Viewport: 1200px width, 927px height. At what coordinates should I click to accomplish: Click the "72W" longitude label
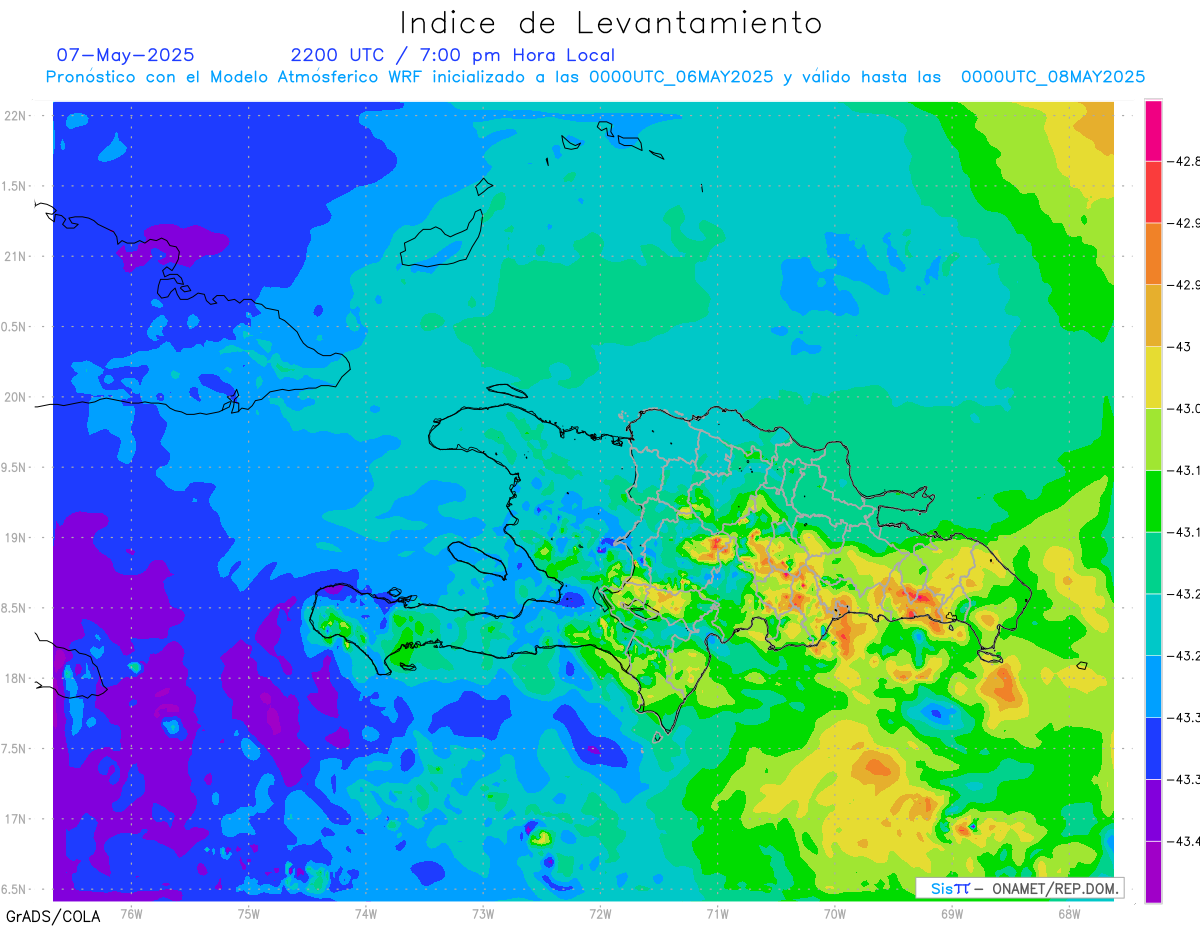tap(600, 913)
